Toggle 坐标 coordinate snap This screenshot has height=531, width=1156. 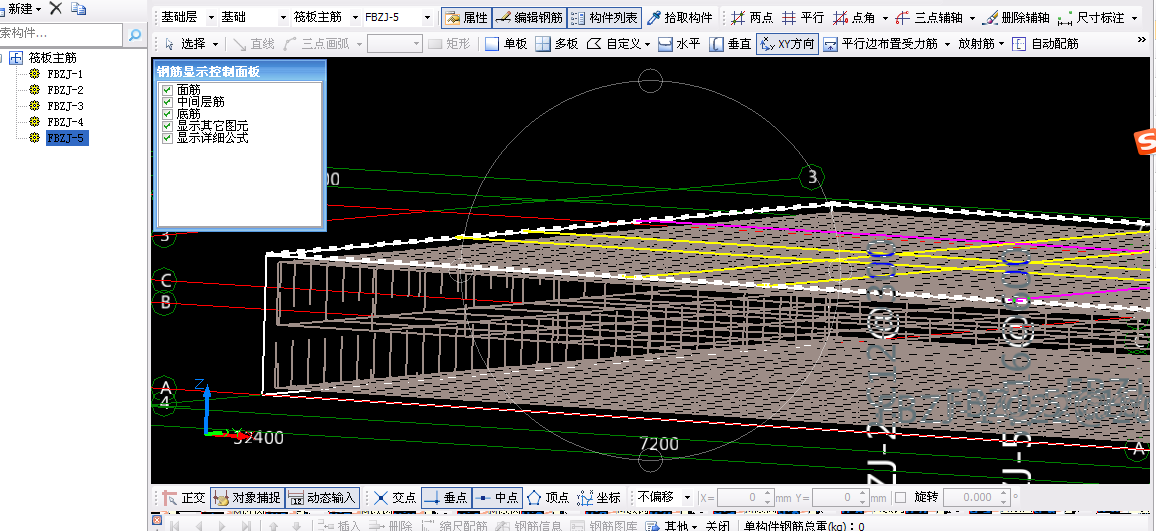599,498
